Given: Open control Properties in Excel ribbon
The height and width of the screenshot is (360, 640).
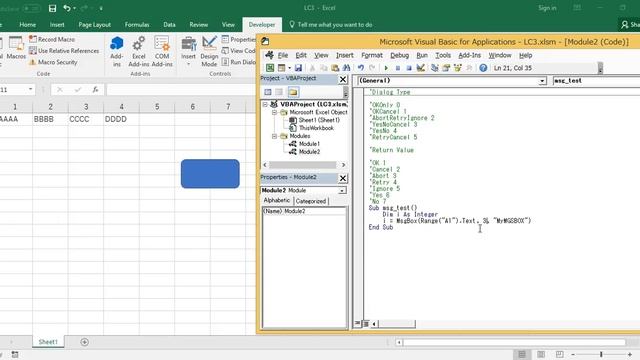Looking at the screenshot, I should pyautogui.click(x=239, y=39).
